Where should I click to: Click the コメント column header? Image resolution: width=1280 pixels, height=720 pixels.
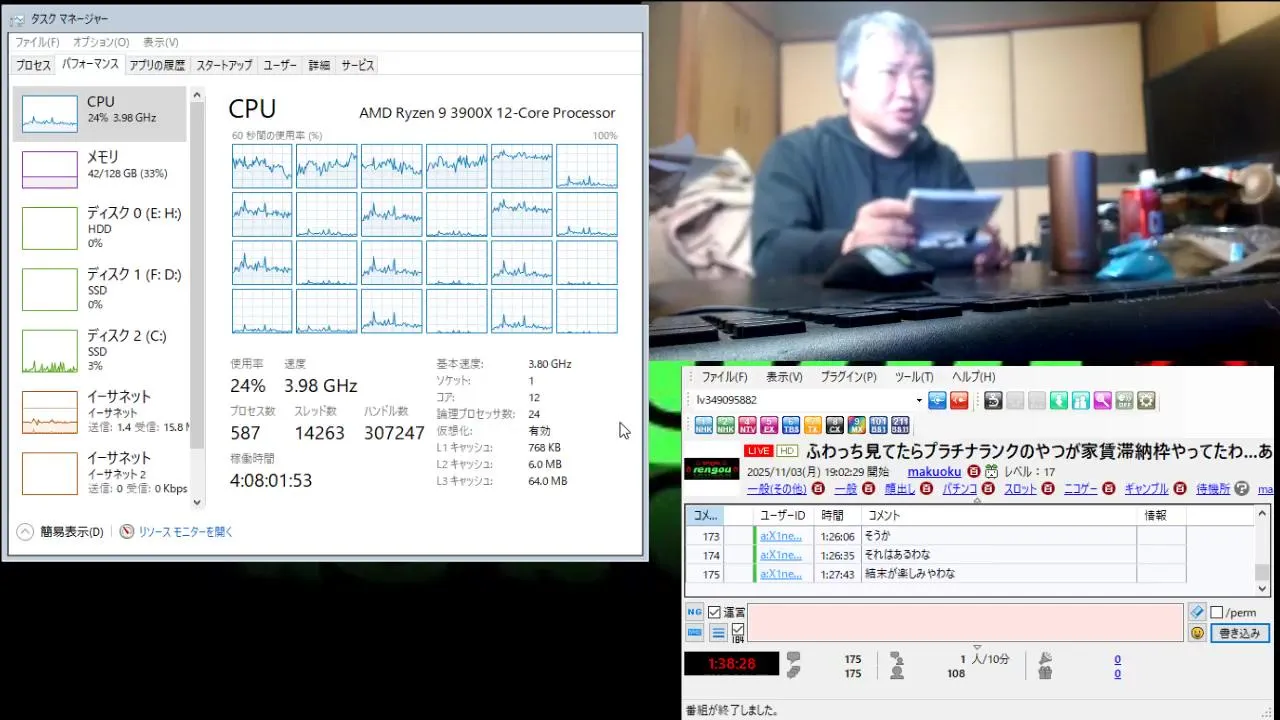1000,515
